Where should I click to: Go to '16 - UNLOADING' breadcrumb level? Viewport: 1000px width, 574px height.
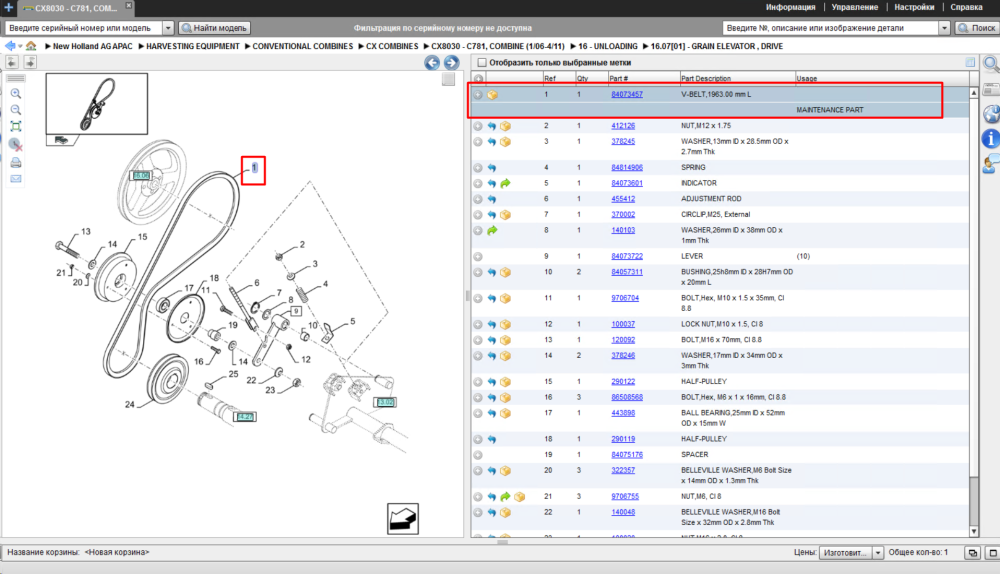(608, 47)
